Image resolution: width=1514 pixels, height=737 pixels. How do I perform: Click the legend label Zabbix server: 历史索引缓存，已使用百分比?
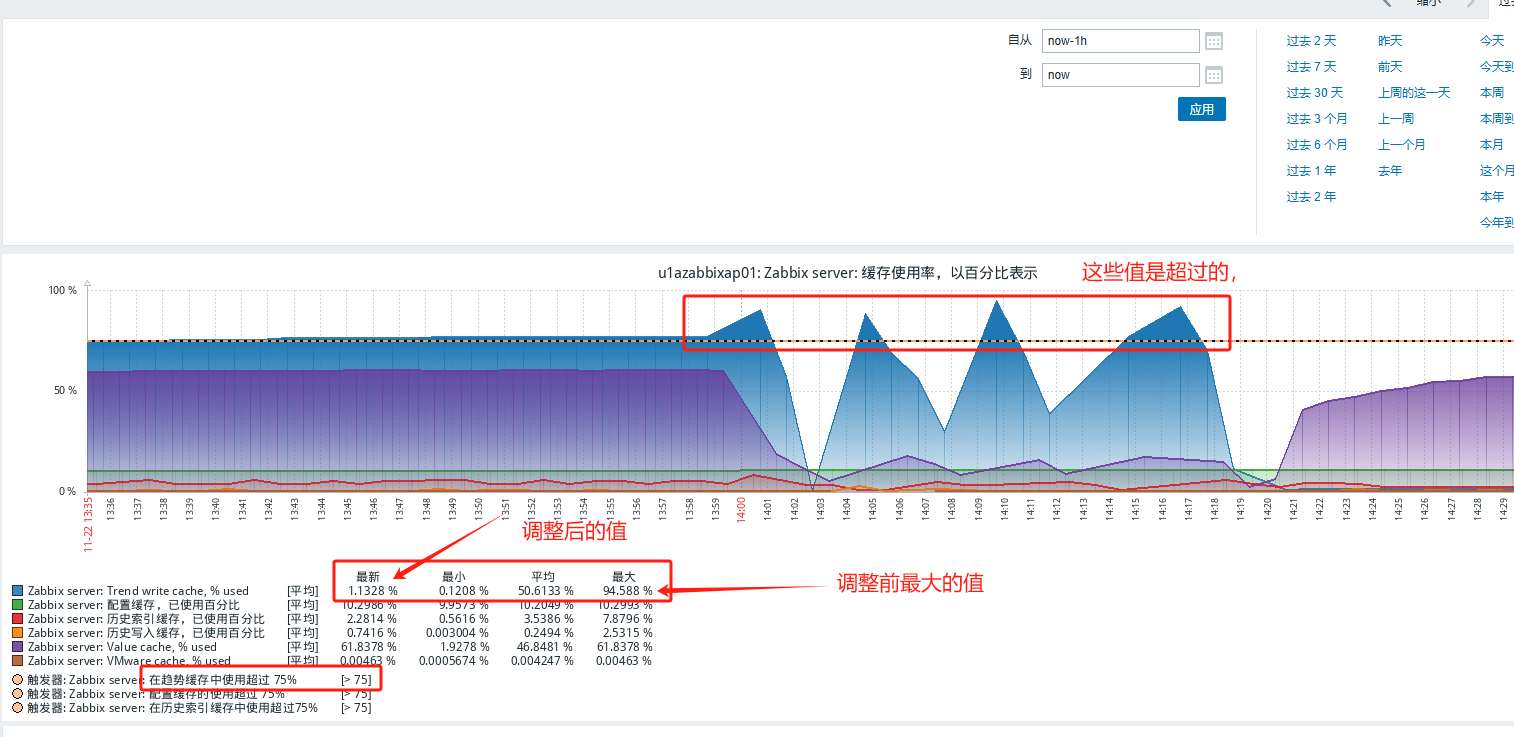coord(146,619)
